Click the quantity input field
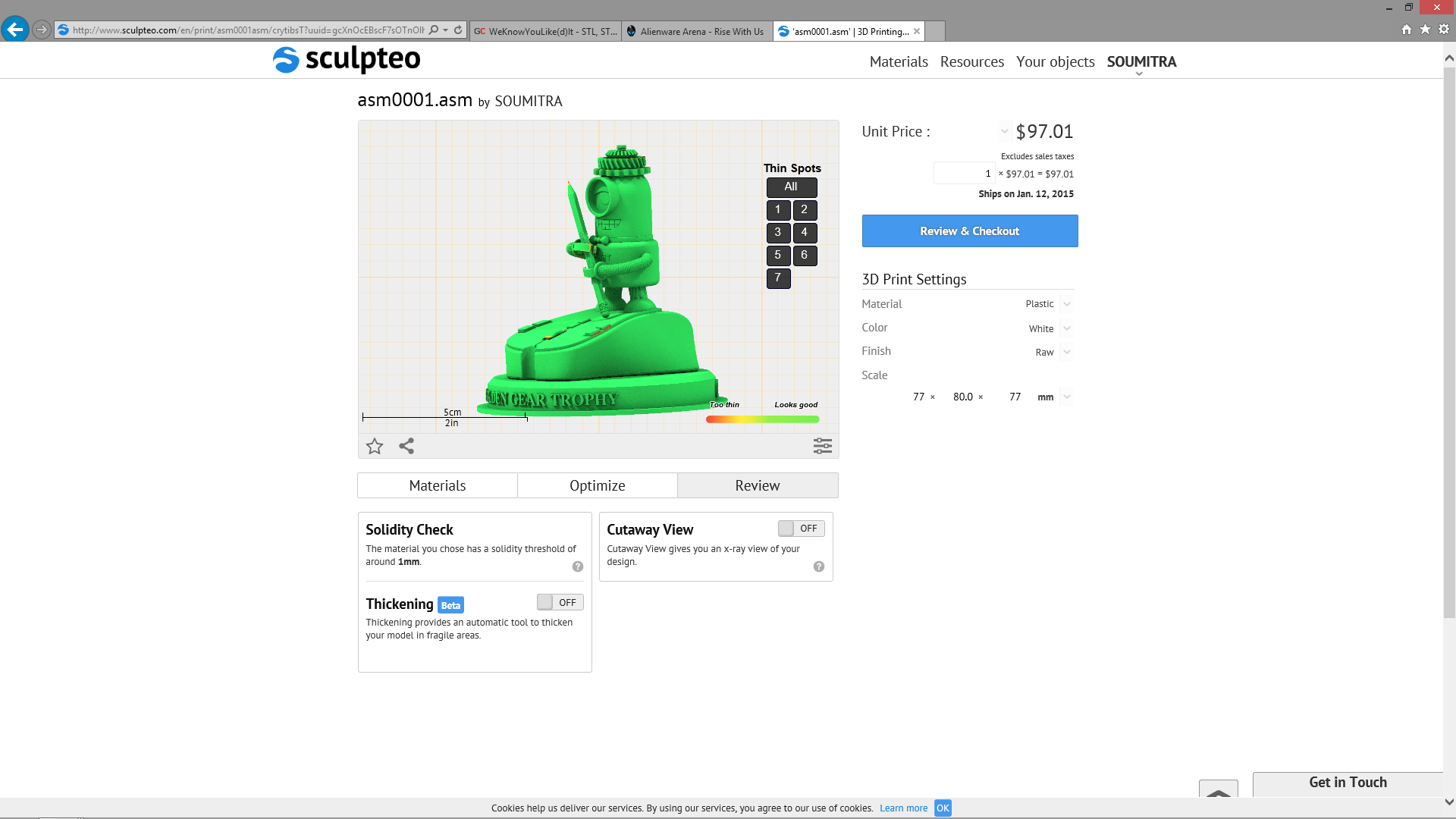1456x819 pixels. tap(964, 173)
